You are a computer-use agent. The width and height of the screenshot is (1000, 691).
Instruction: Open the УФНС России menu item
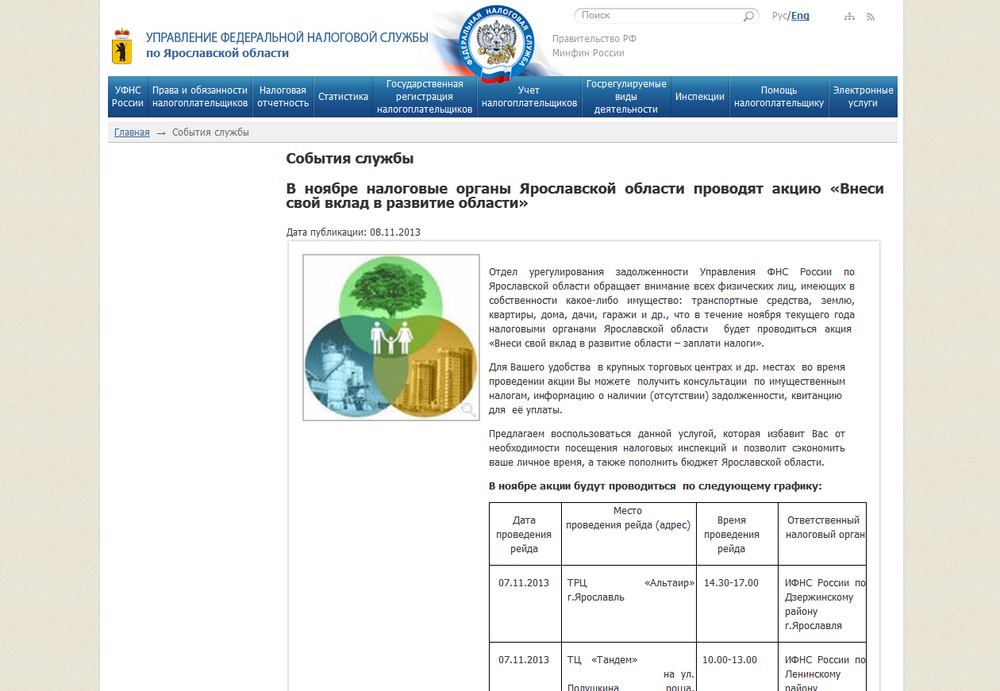tap(128, 96)
